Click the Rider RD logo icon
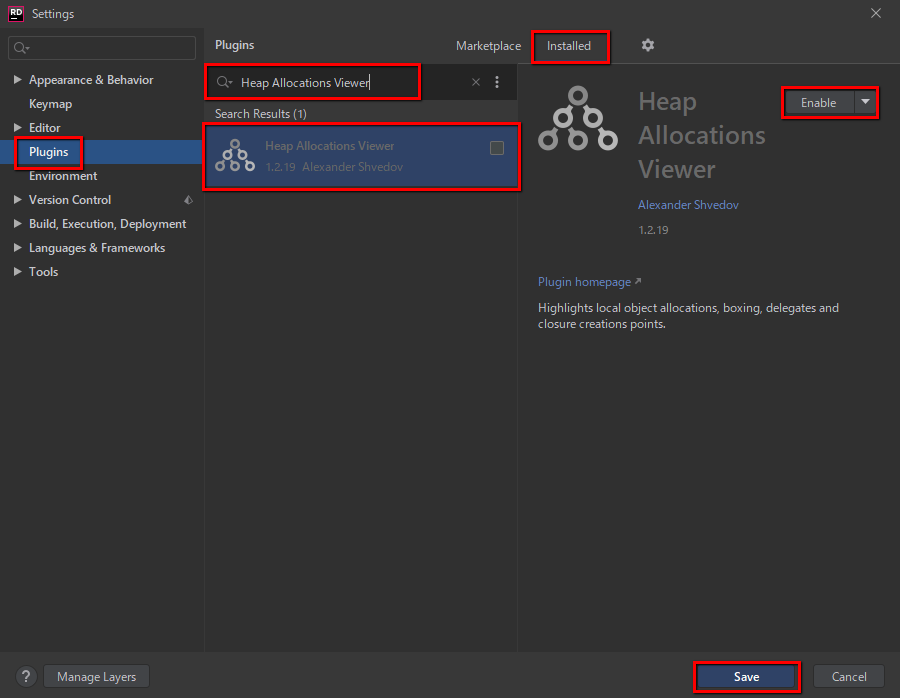 pyautogui.click(x=16, y=13)
